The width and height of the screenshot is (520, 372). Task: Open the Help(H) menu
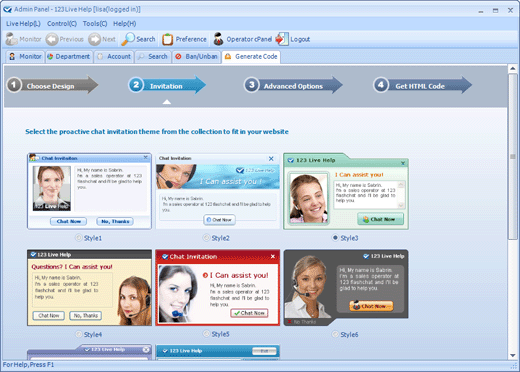pyautogui.click(x=125, y=24)
